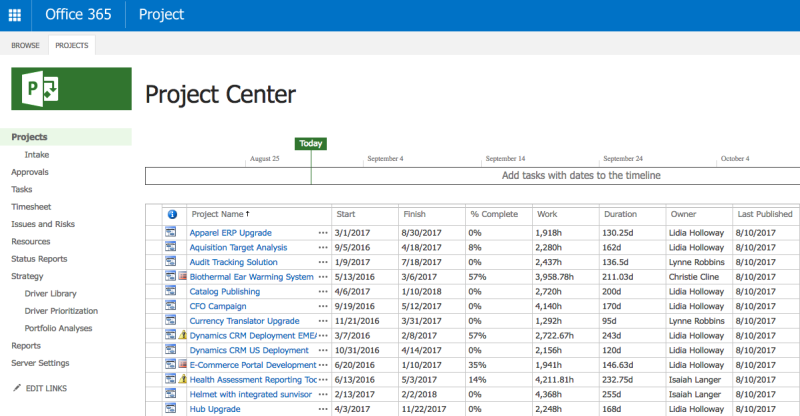This screenshot has width=800, height=416.
Task: Open the Office 365 app launcher grid
Action: coord(15,15)
